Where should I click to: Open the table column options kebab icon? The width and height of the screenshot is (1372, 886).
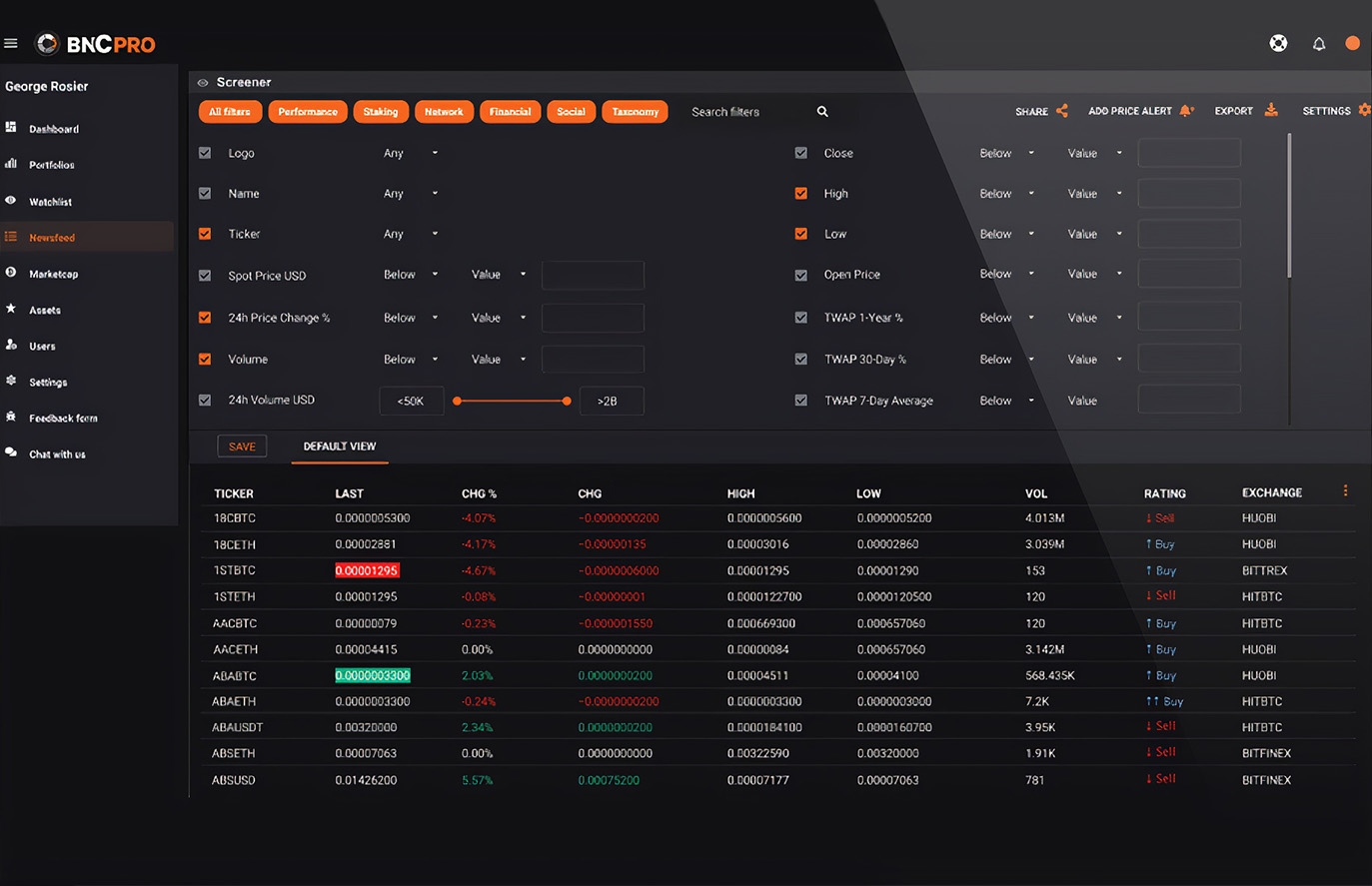tap(1345, 490)
